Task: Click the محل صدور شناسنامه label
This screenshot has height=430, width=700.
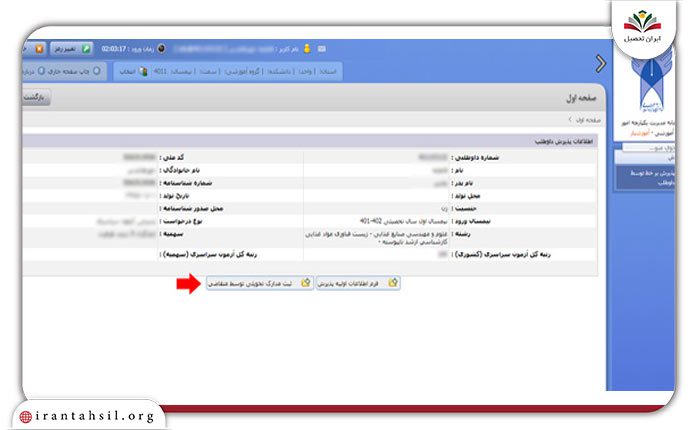Action: pos(191,209)
